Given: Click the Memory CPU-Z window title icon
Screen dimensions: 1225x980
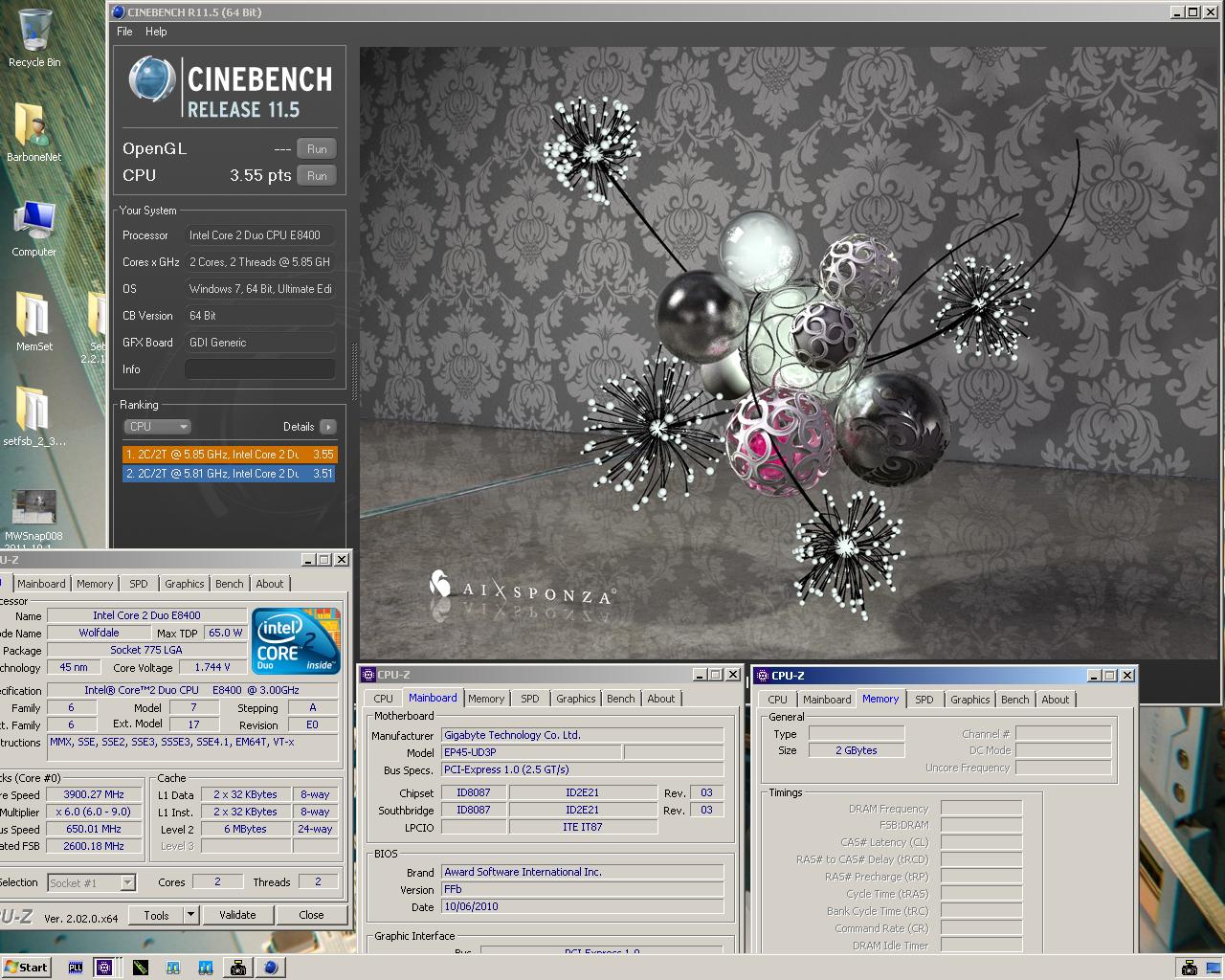Looking at the screenshot, I should [763, 675].
